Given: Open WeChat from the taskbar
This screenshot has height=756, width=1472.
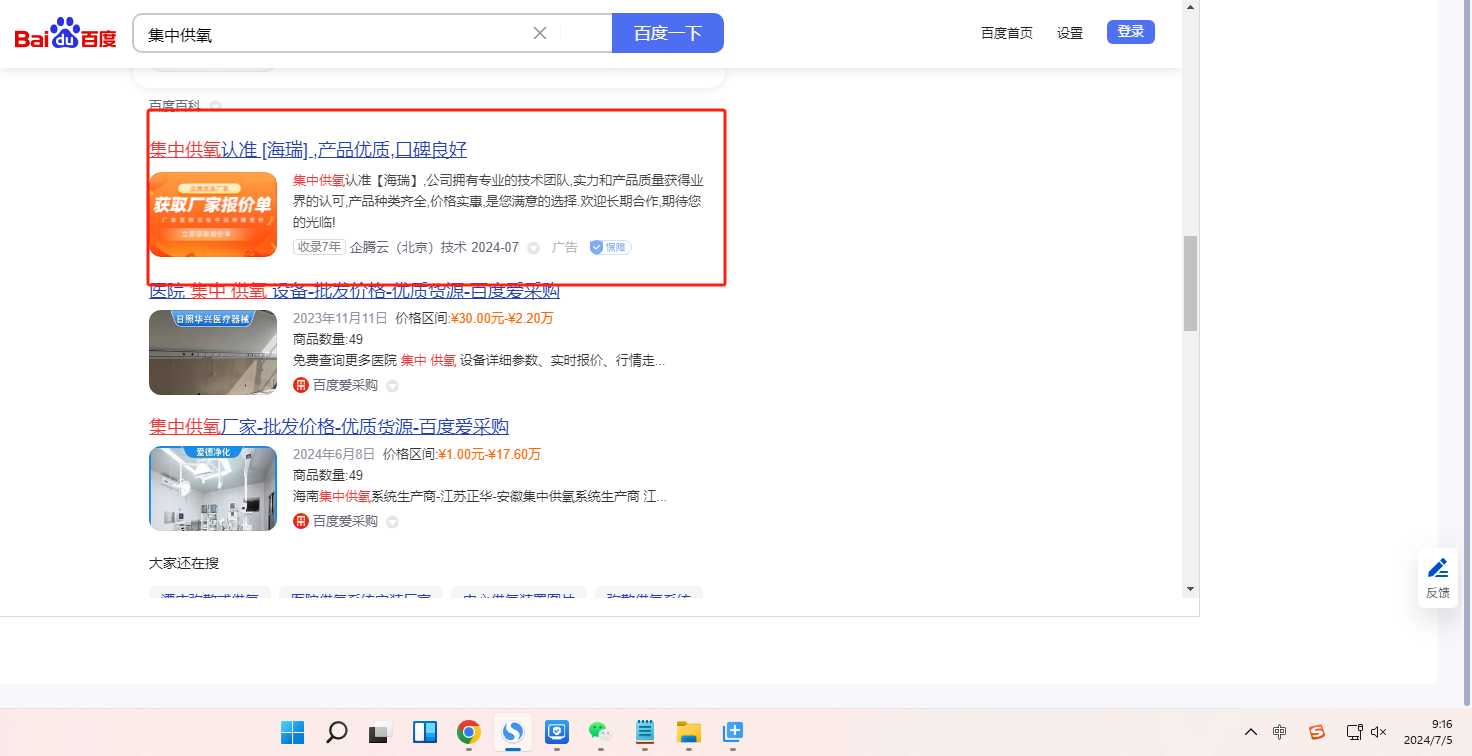Looking at the screenshot, I should 600,732.
